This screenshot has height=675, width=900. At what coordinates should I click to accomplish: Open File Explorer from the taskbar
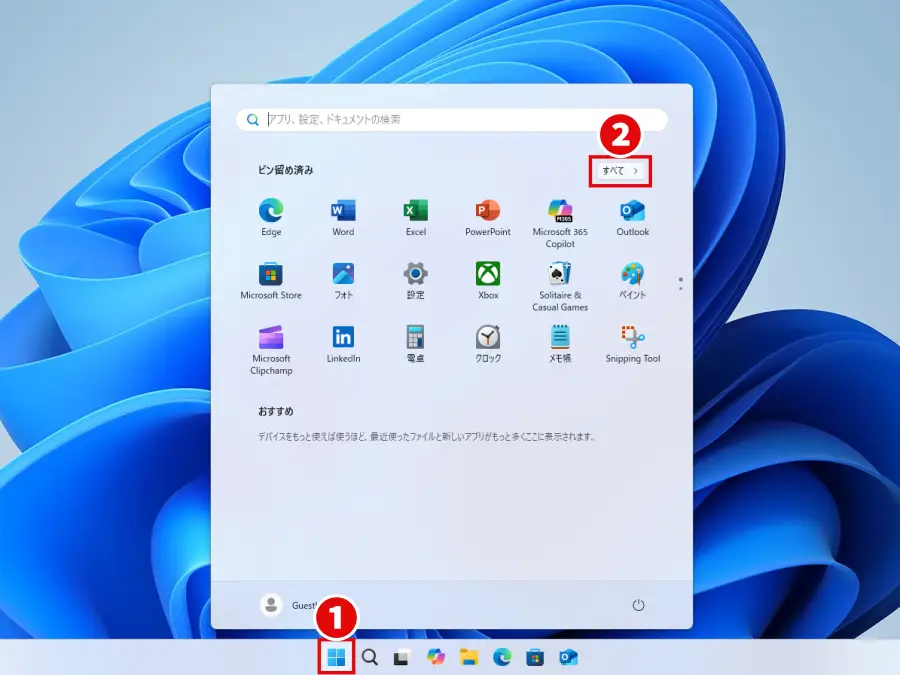(469, 657)
